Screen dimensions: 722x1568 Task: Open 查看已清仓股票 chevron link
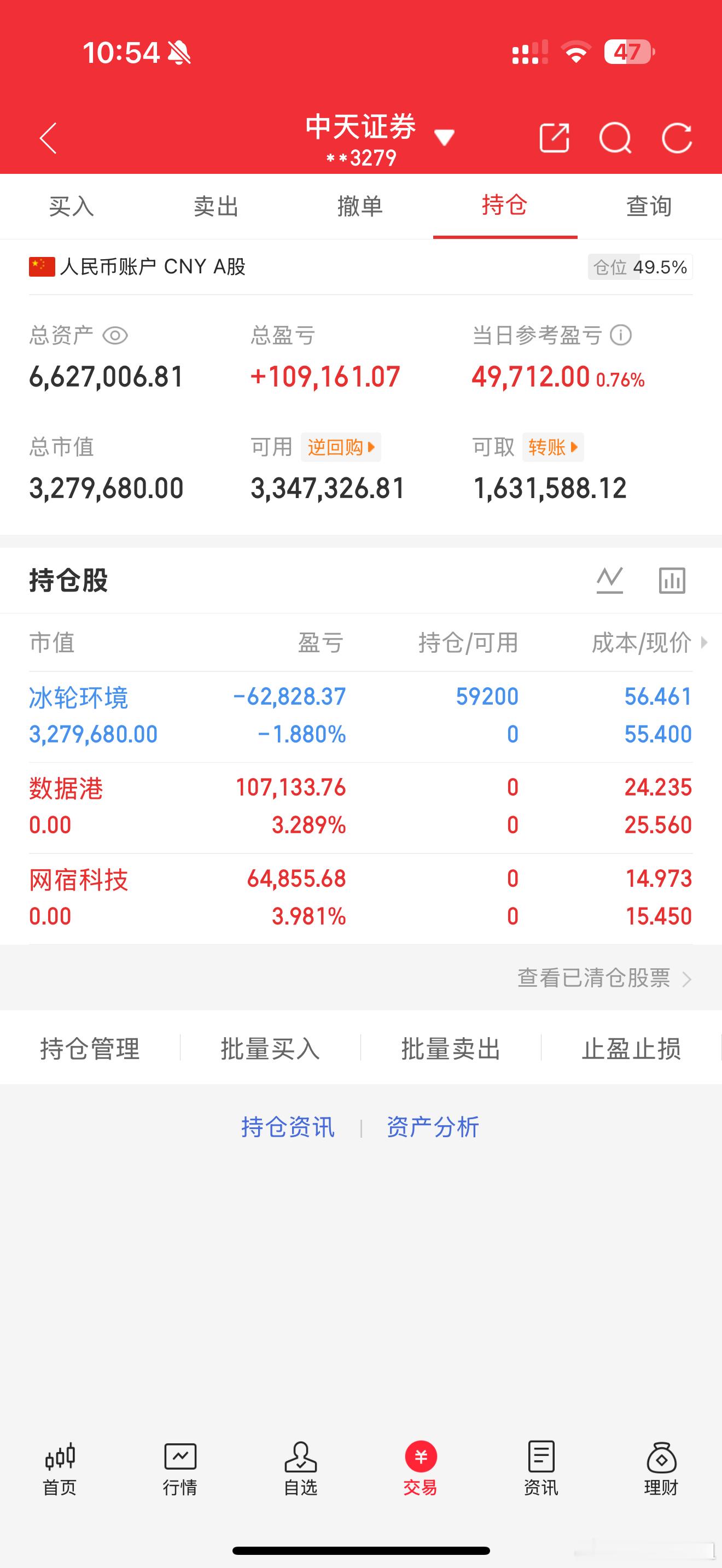(x=605, y=978)
